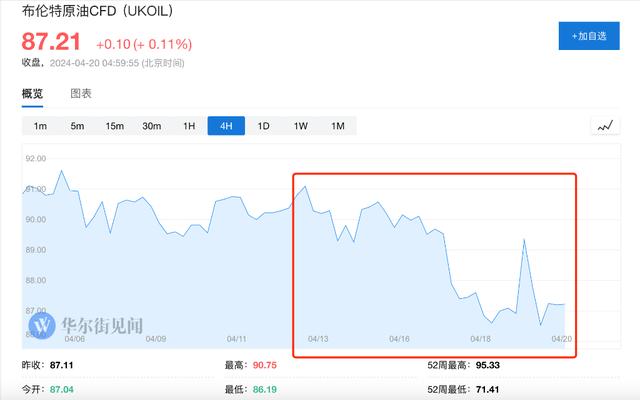640x400 pixels.
Task: Select the 1W timeframe
Action: pos(301,126)
